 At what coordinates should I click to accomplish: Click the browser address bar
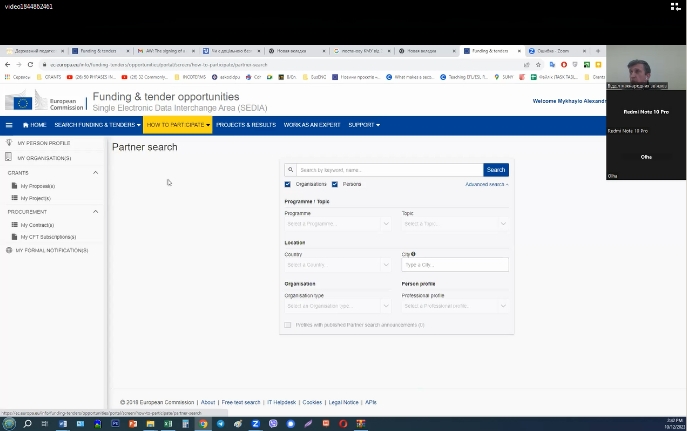pos(280,64)
